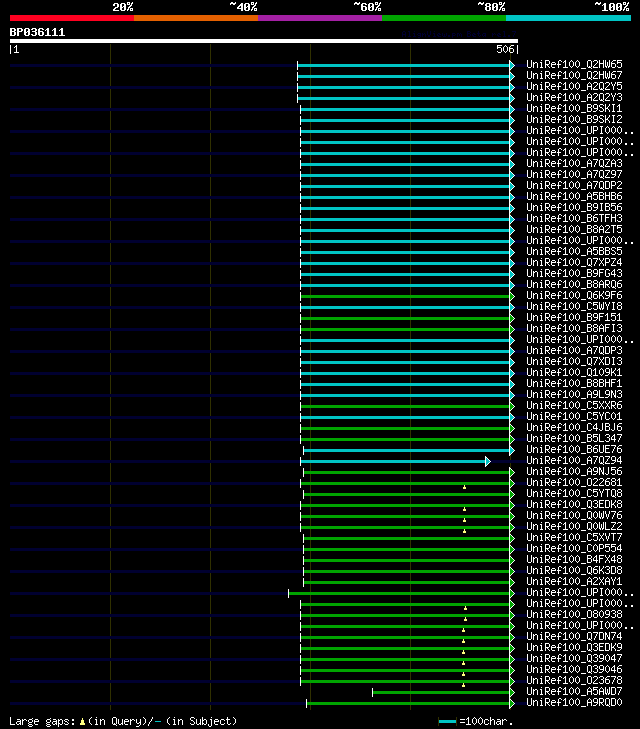Select UniRef100_A5BBS5 label
Screen dimensions: 640x729
[574, 252]
